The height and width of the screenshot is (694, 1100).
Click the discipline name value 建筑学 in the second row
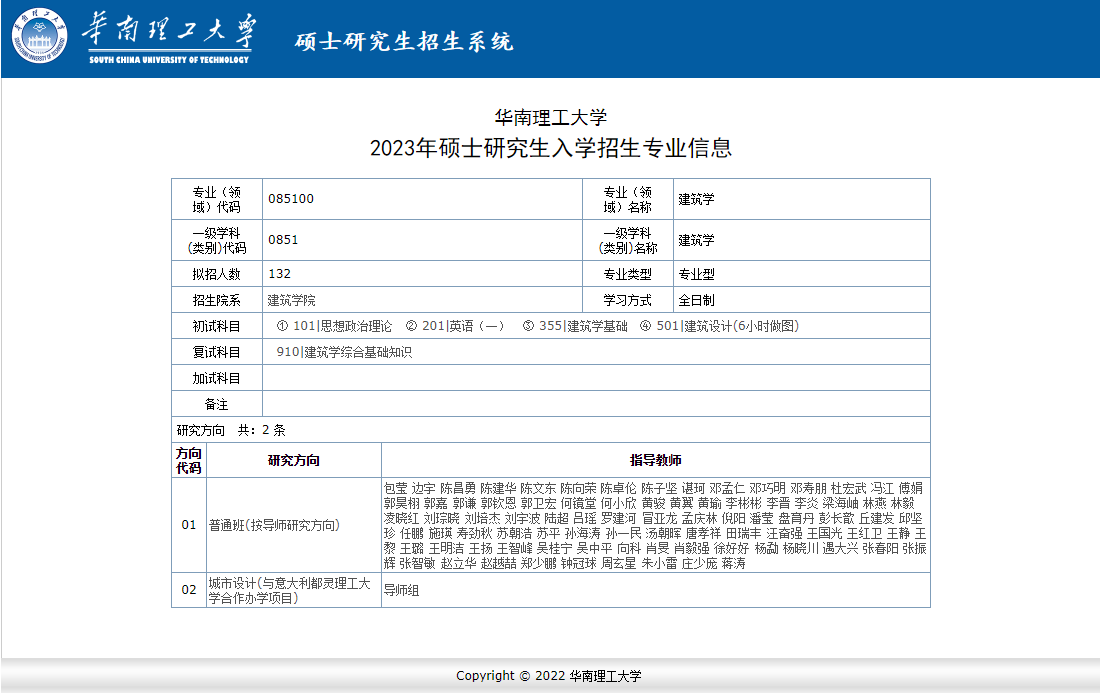tap(696, 240)
